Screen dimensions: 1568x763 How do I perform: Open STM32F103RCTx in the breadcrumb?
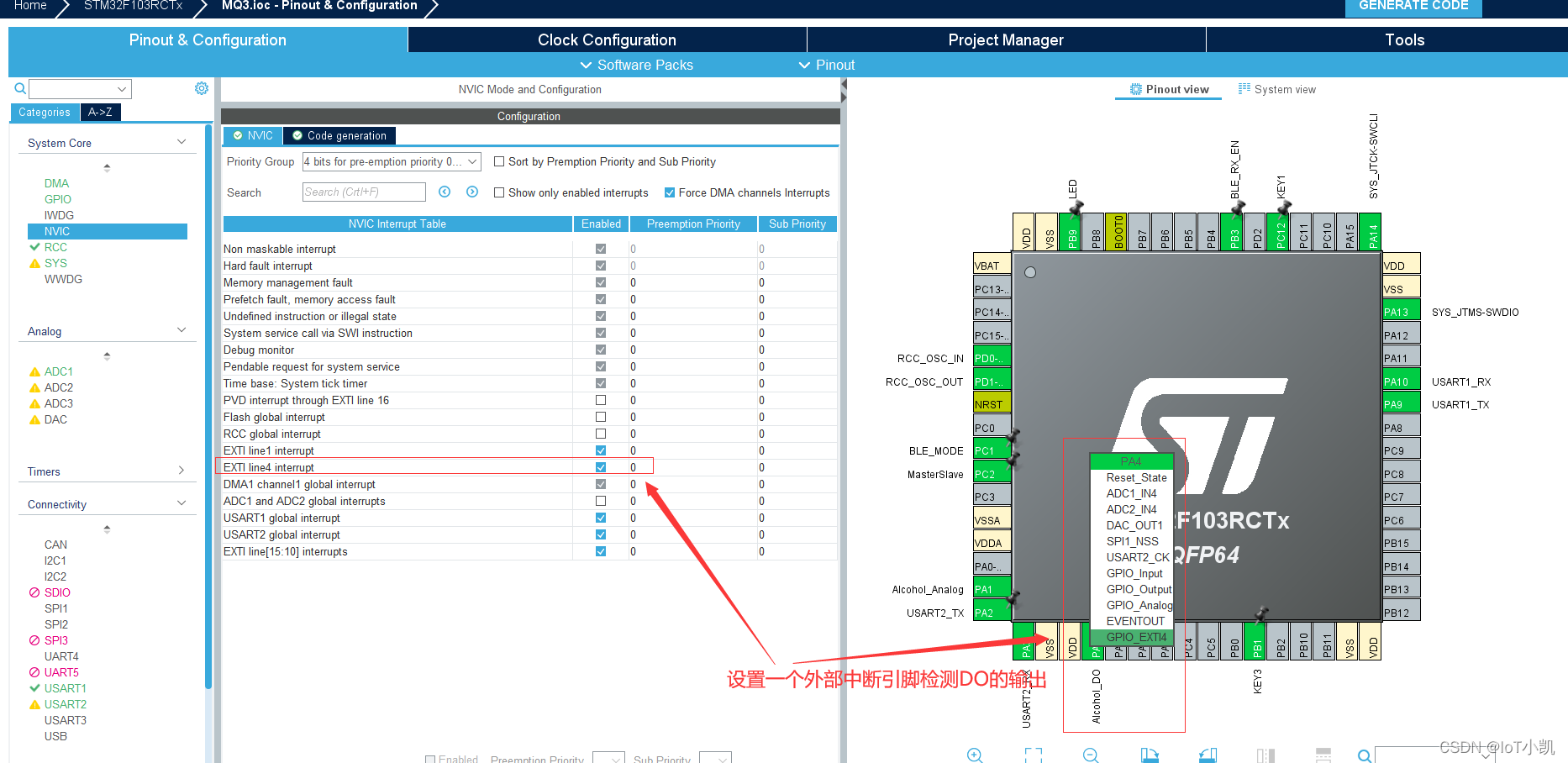(134, 6)
